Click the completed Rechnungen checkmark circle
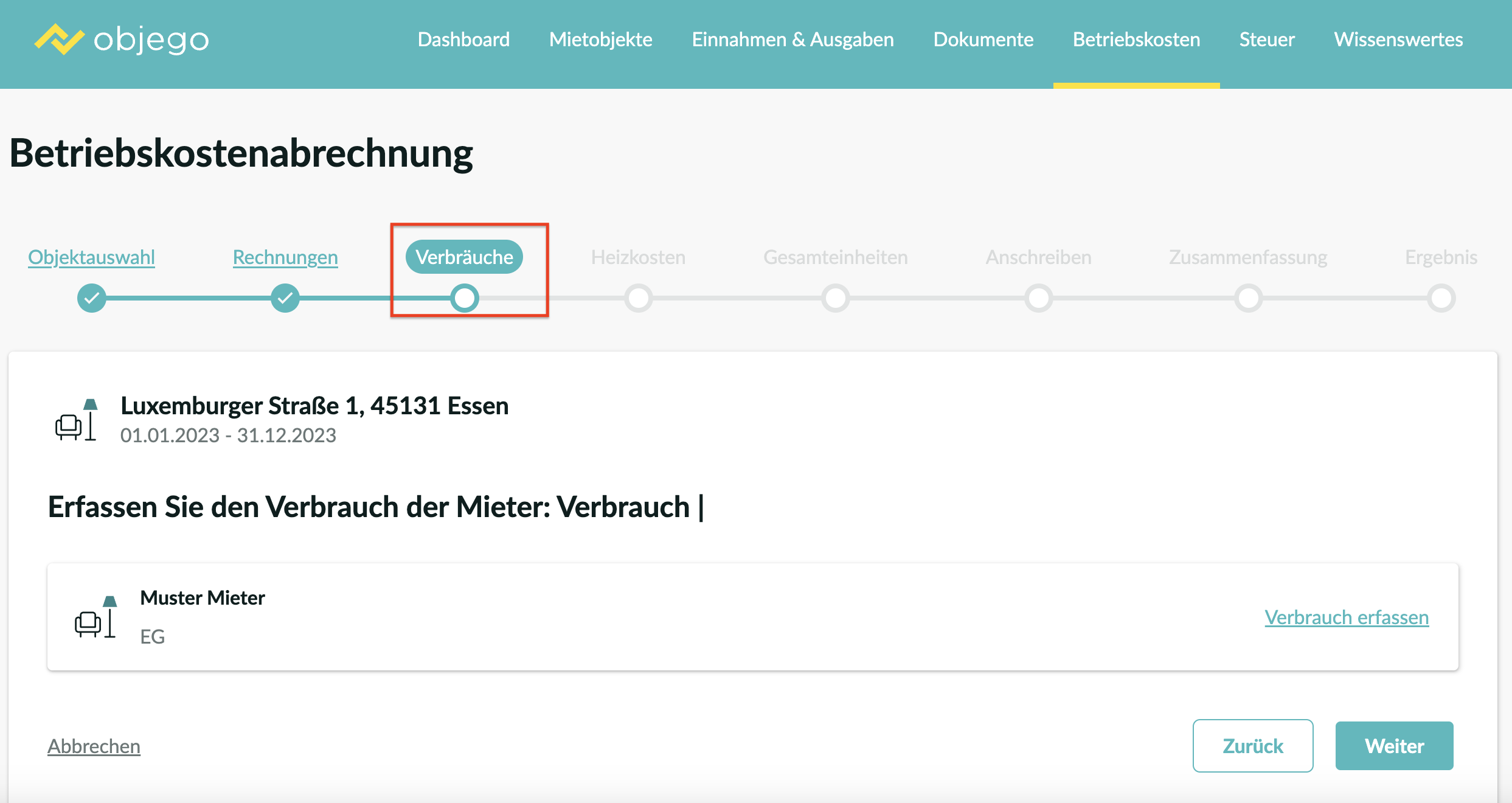 point(285,298)
